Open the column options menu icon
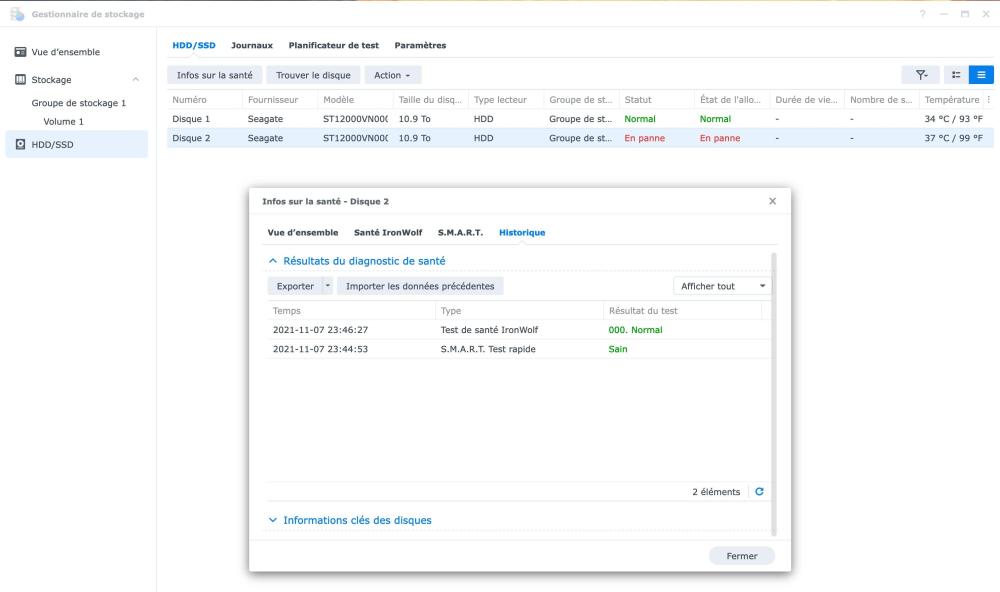1000x592 pixels. [989, 100]
